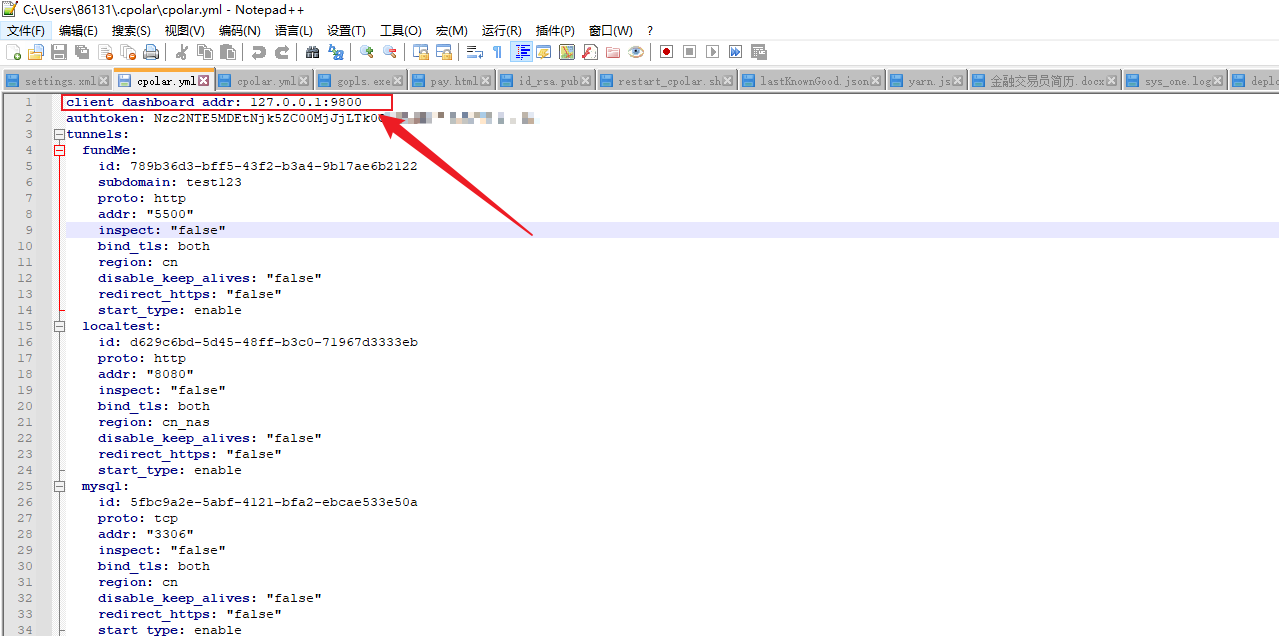Create a new file with the New icon
1279x636 pixels.
[x=13, y=52]
